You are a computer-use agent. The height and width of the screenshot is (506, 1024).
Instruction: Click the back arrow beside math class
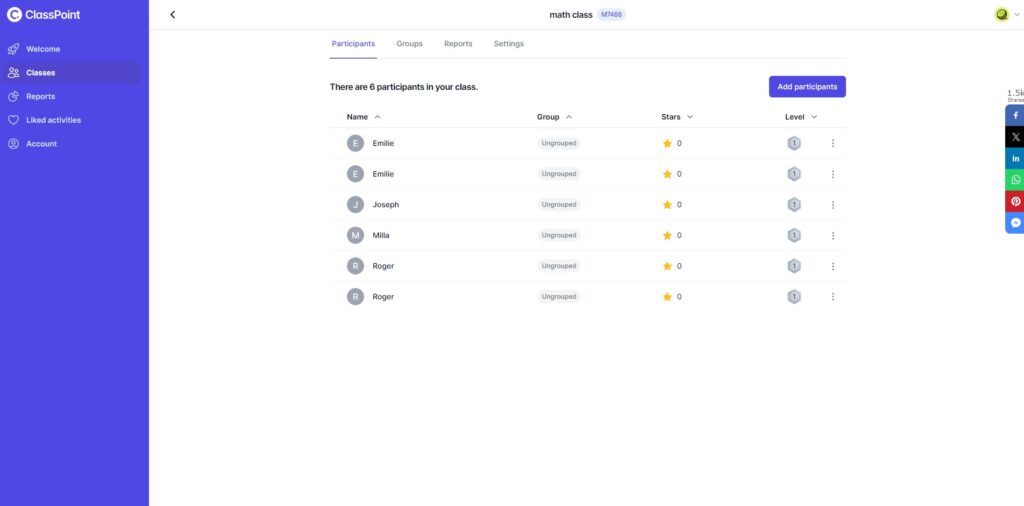click(172, 14)
